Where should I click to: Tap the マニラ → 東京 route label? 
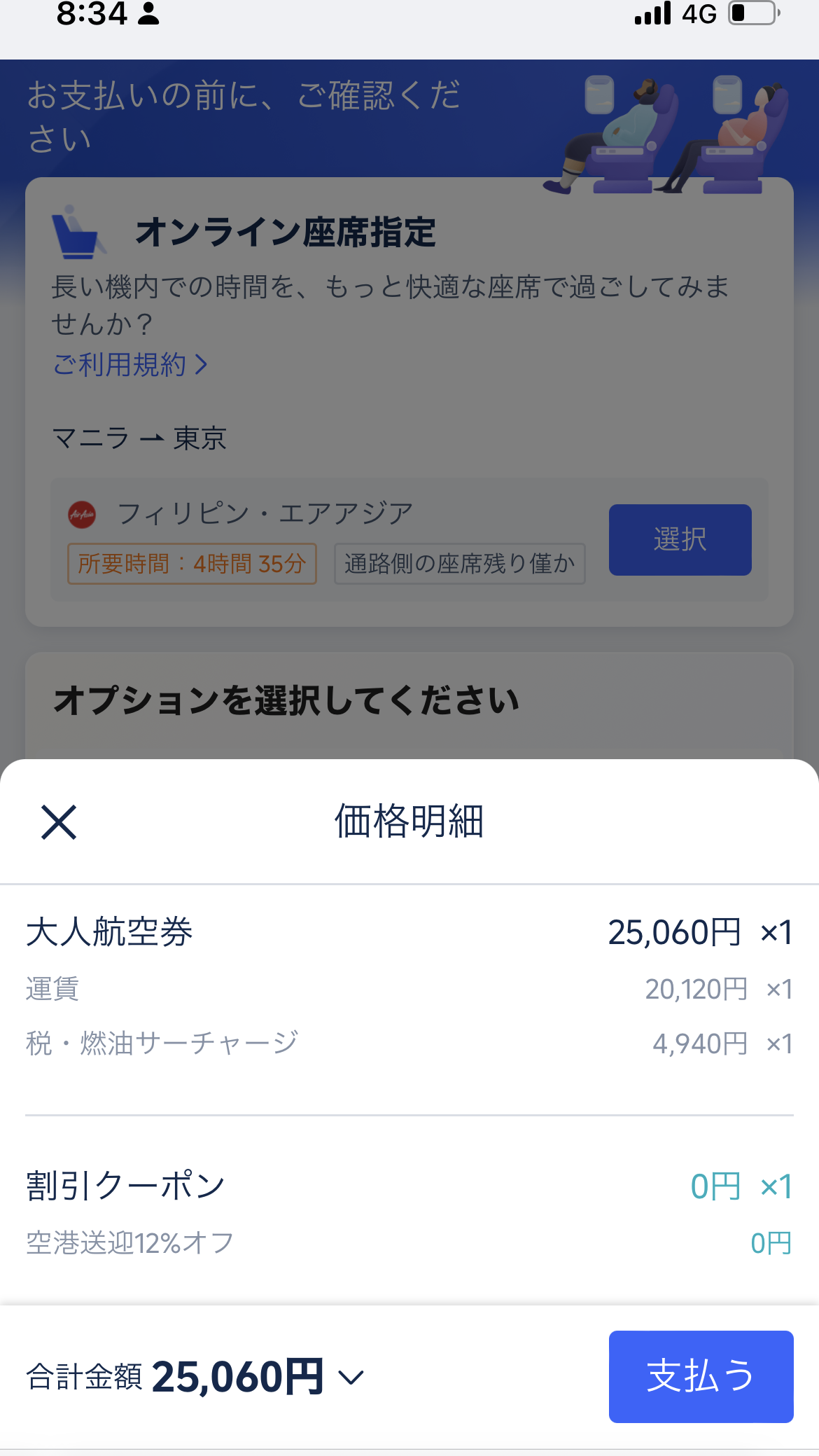pyautogui.click(x=139, y=438)
